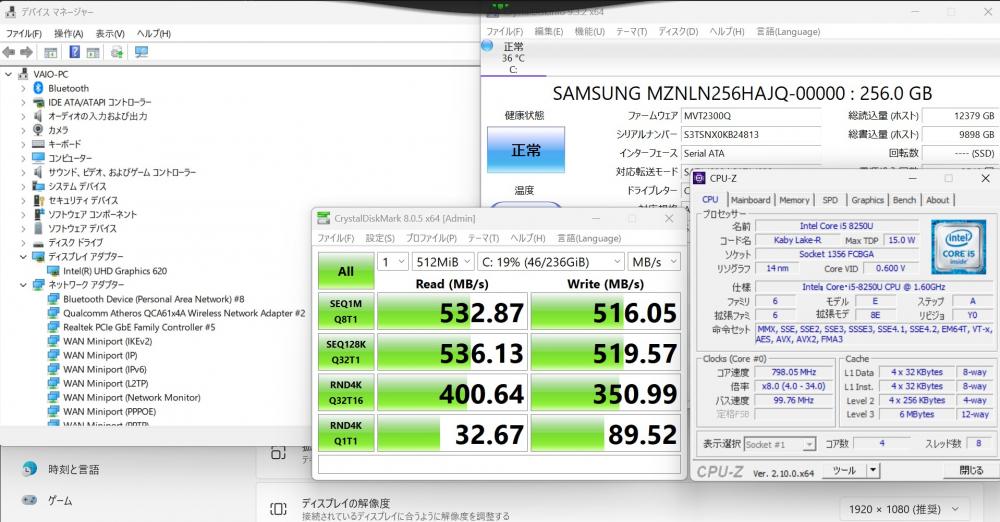Open the C: 19% drive selection dropdown
1000x522 pixels.
[x=550, y=262]
